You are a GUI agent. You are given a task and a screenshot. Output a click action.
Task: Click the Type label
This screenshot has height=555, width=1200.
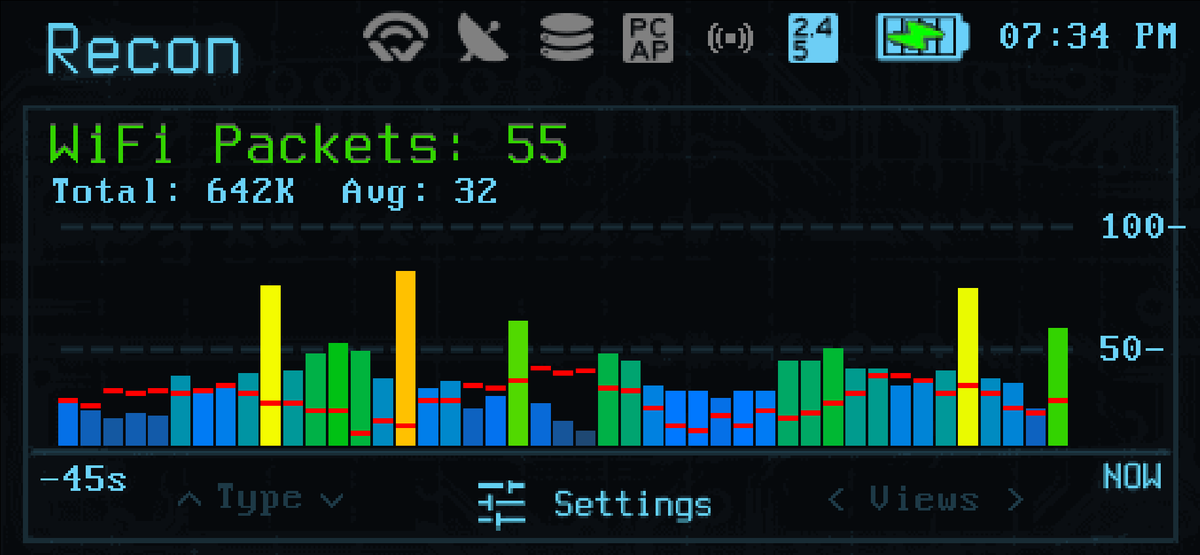click(259, 497)
